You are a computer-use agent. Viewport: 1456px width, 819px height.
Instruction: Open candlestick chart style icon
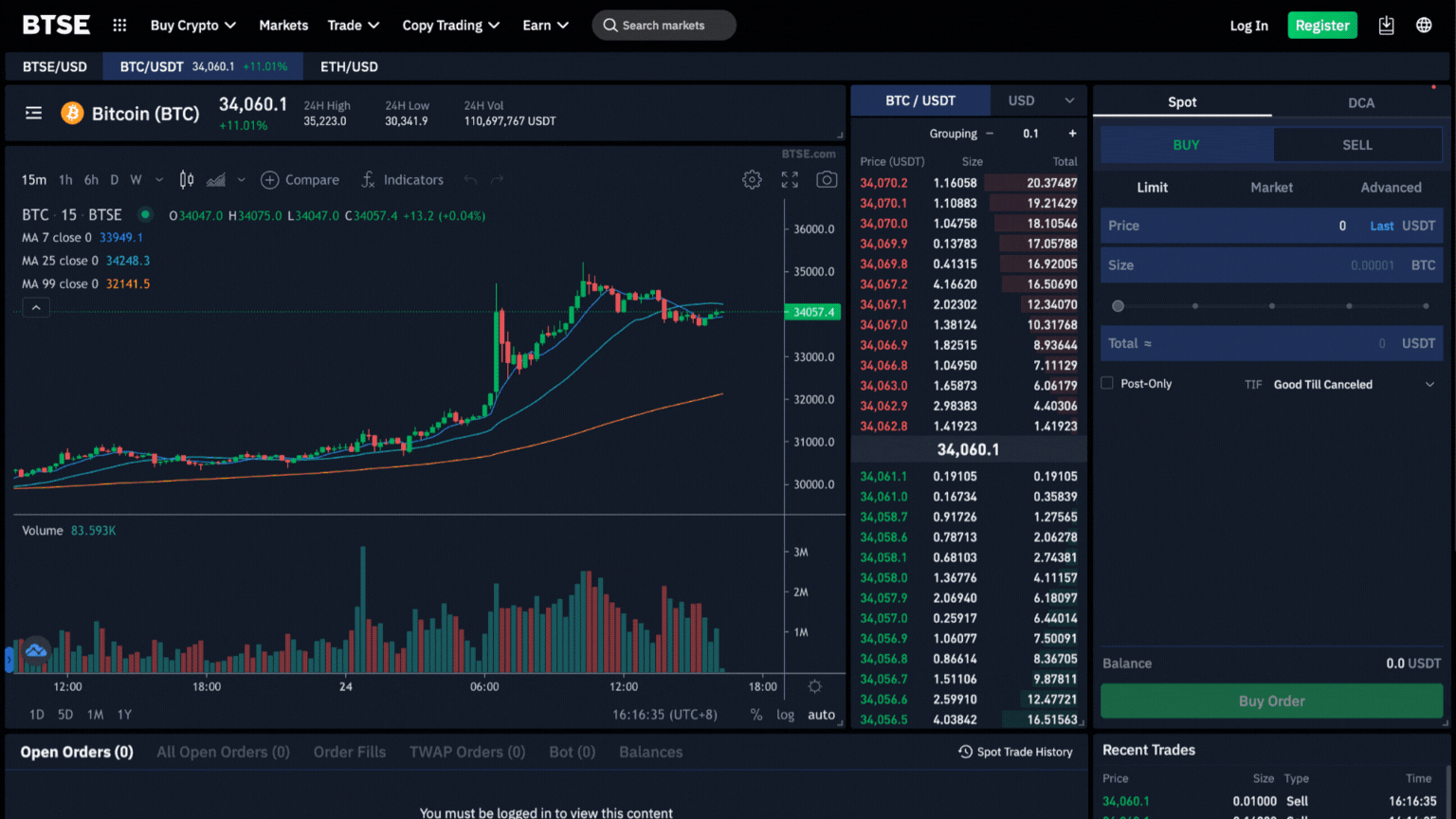187,180
